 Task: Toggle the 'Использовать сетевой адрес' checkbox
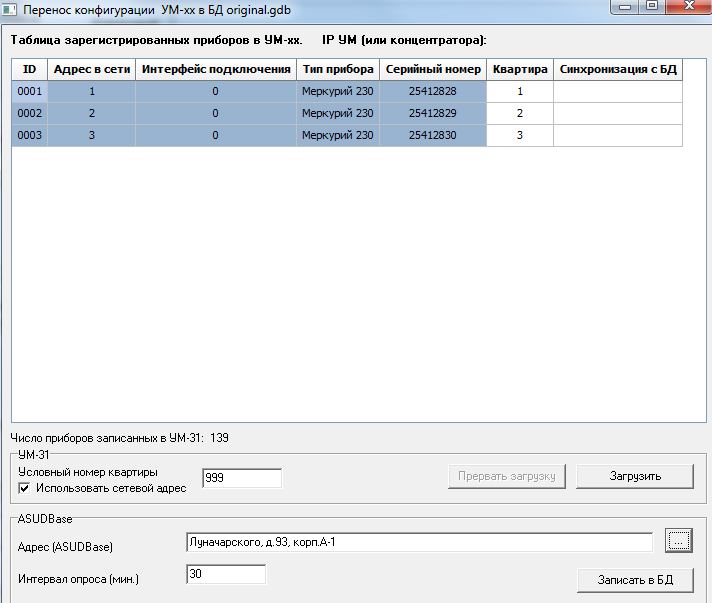pos(25,488)
